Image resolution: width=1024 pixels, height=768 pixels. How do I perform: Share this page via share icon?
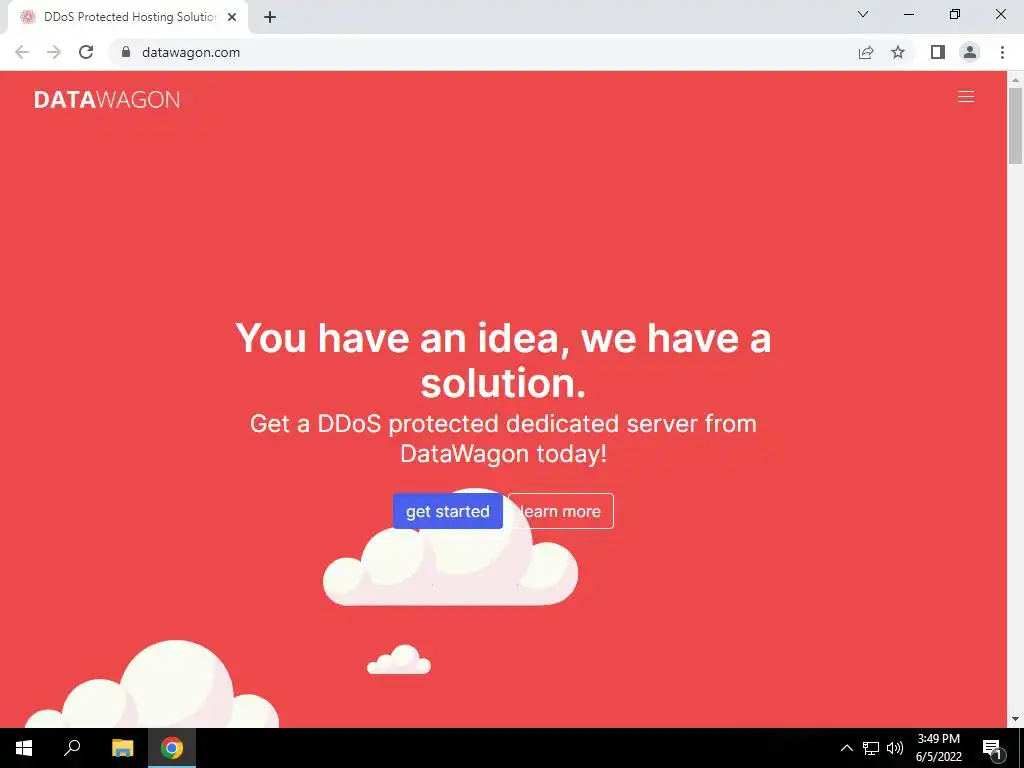866,52
